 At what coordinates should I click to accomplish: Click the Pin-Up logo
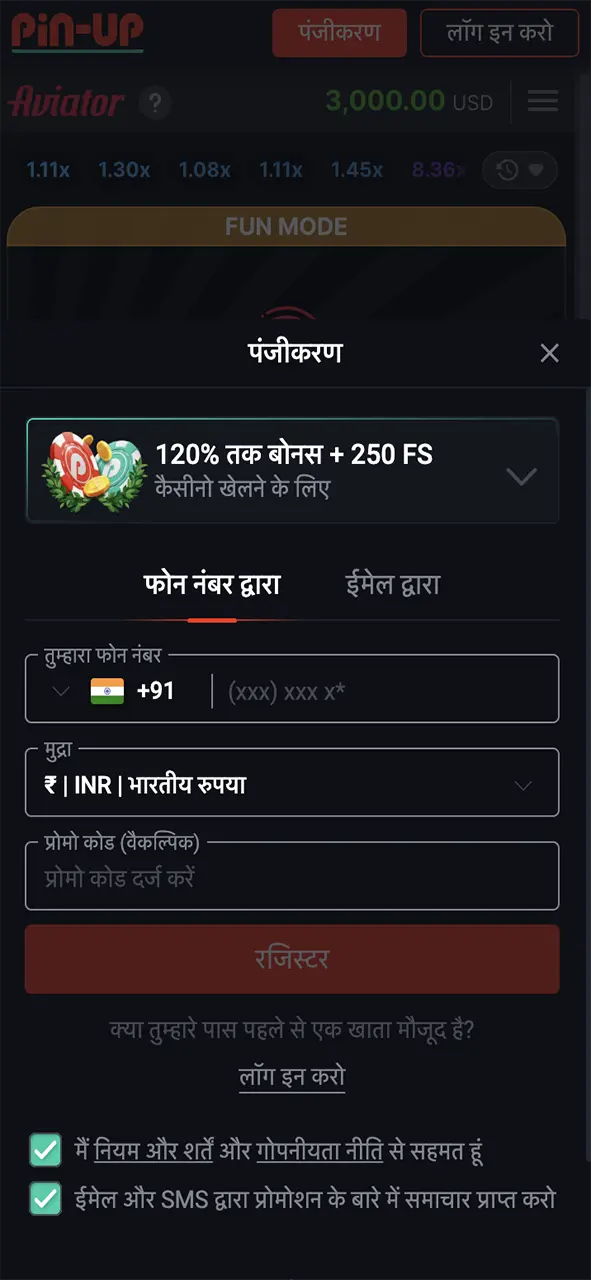point(77,32)
